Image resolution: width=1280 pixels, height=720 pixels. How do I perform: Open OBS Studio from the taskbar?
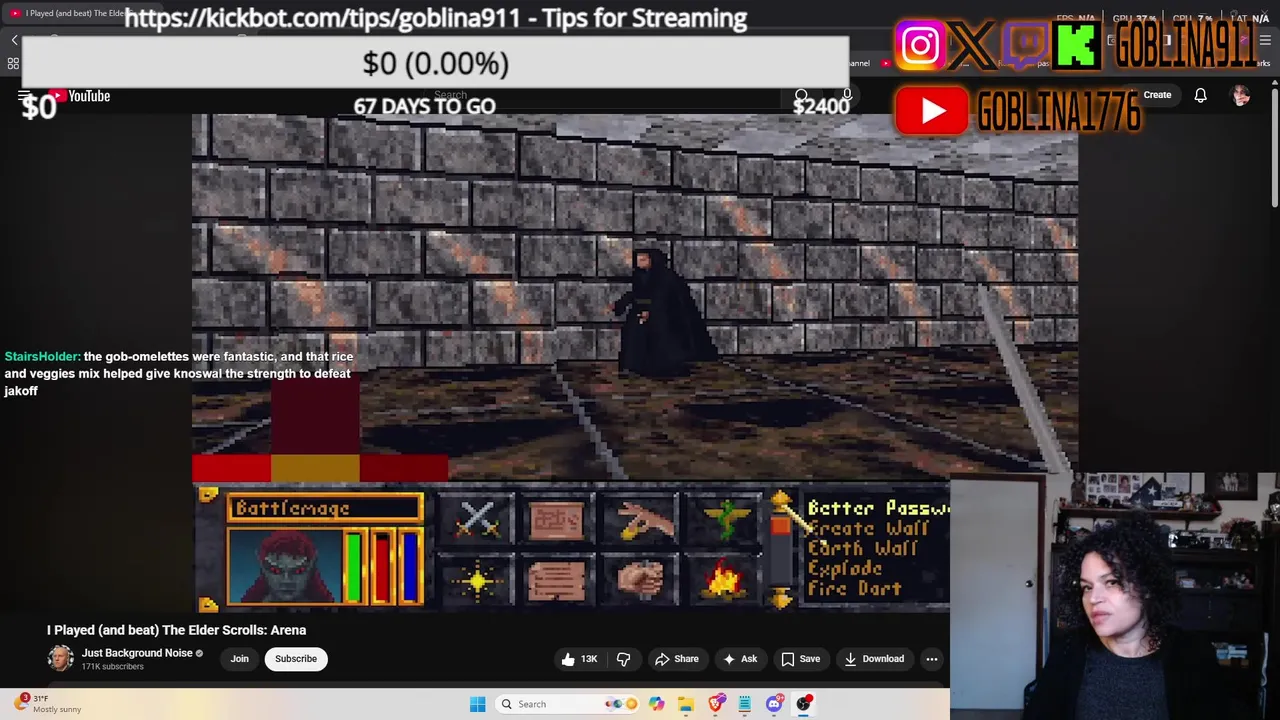(x=804, y=704)
